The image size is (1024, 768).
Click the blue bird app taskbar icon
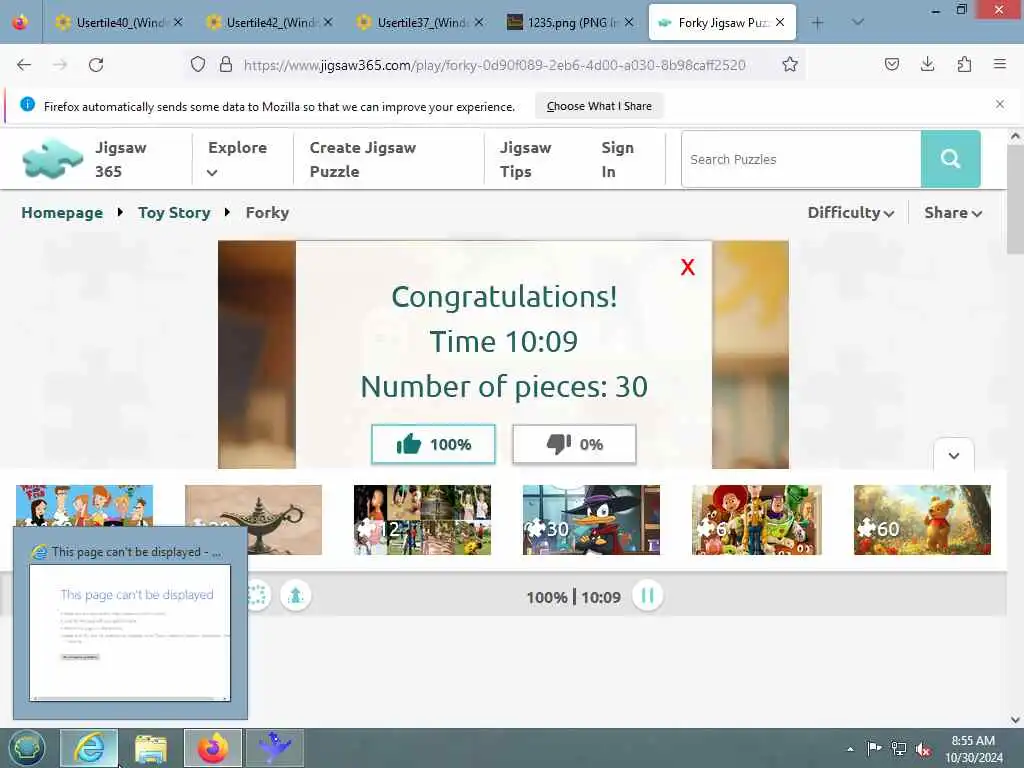[x=275, y=748]
